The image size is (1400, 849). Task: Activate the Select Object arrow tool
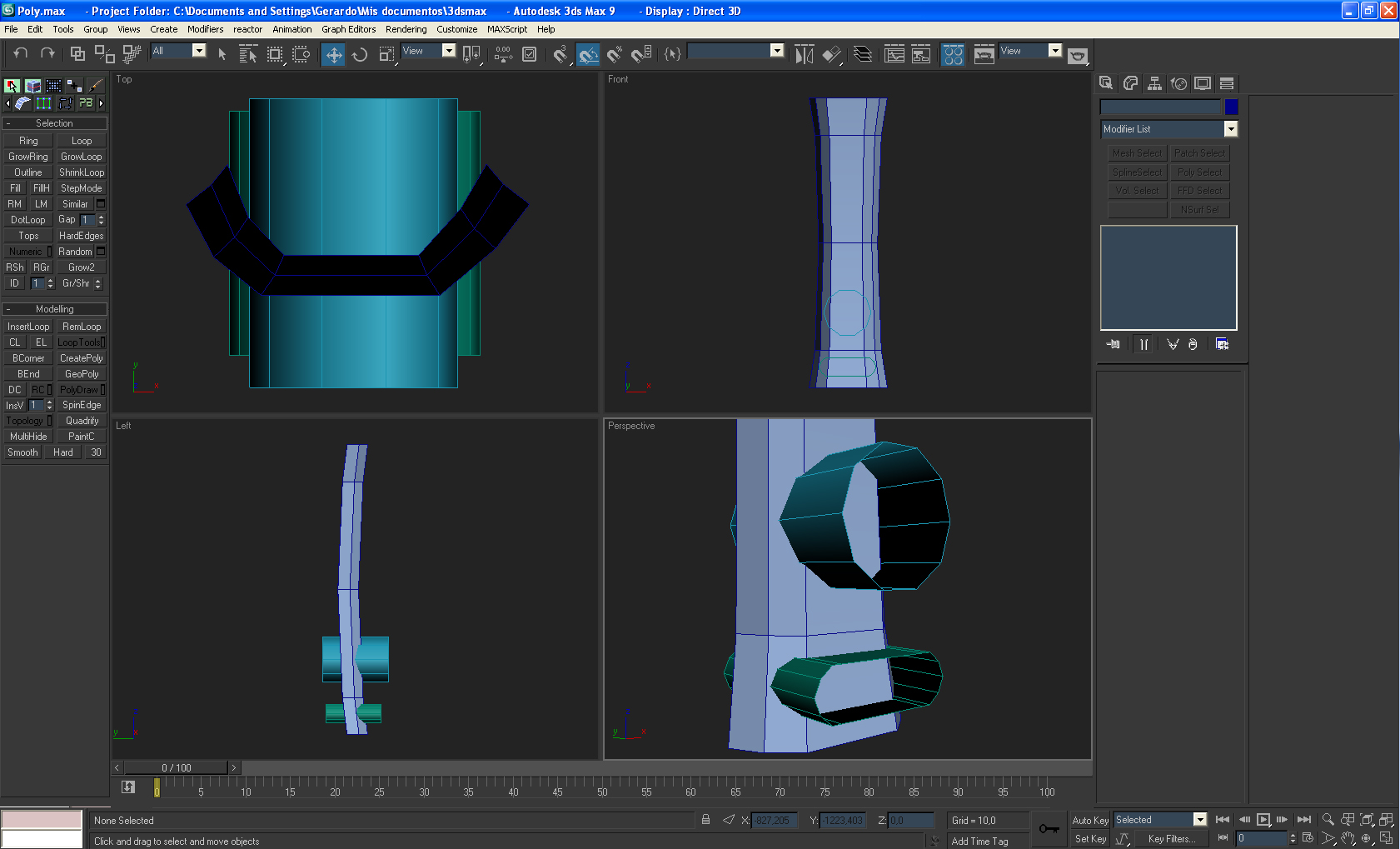tap(222, 54)
